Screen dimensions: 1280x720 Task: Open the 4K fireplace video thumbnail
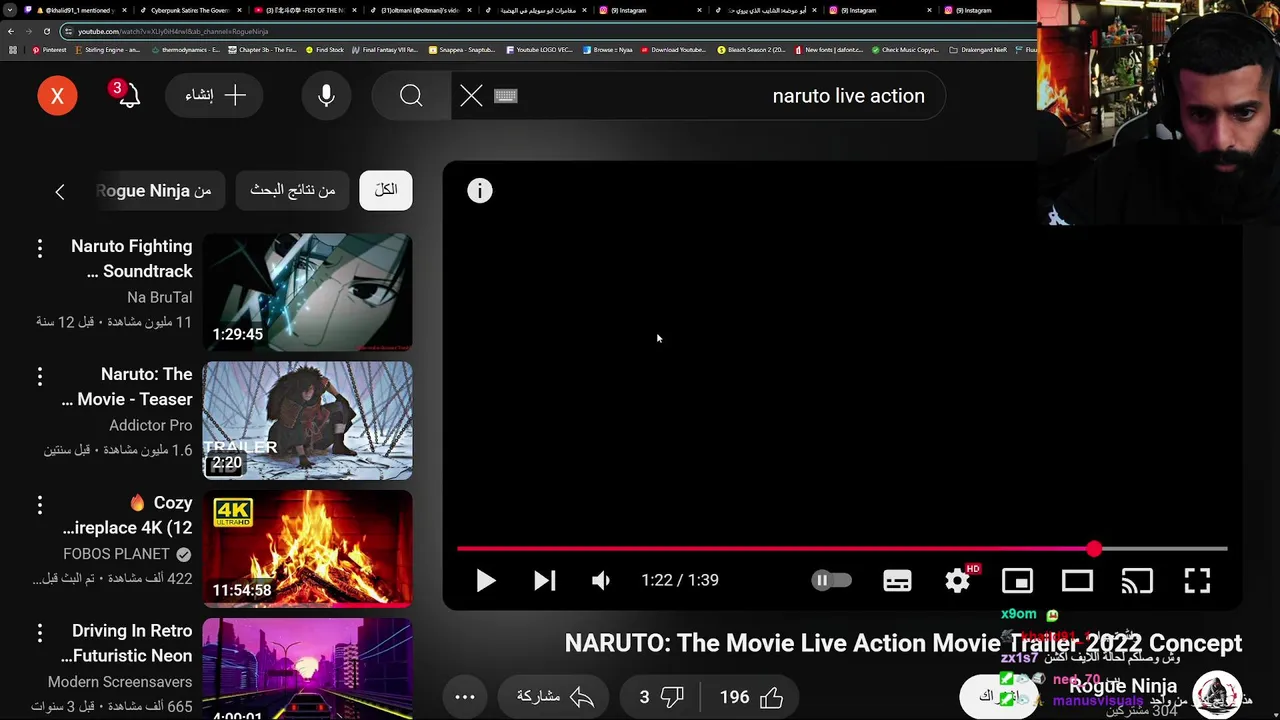click(x=308, y=549)
